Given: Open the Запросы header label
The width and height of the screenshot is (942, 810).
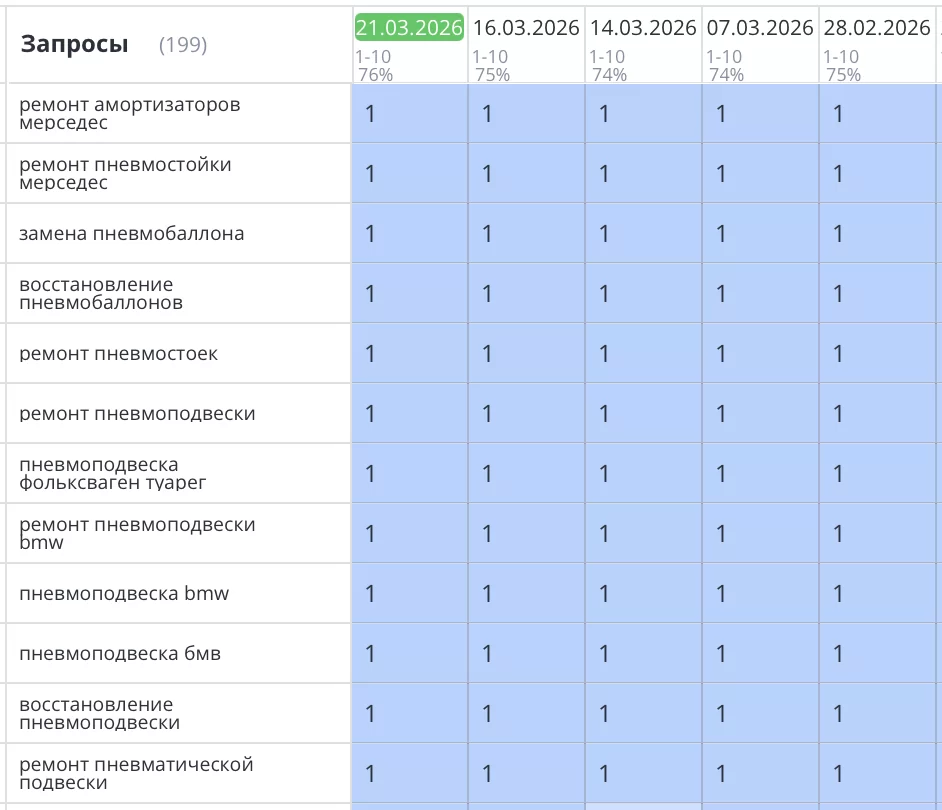Looking at the screenshot, I should click(x=72, y=44).
